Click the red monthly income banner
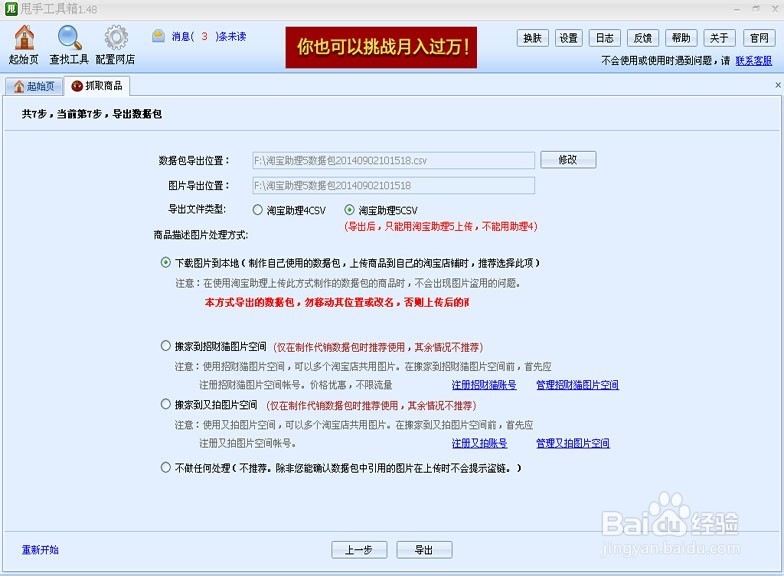The image size is (784, 576). point(381,47)
